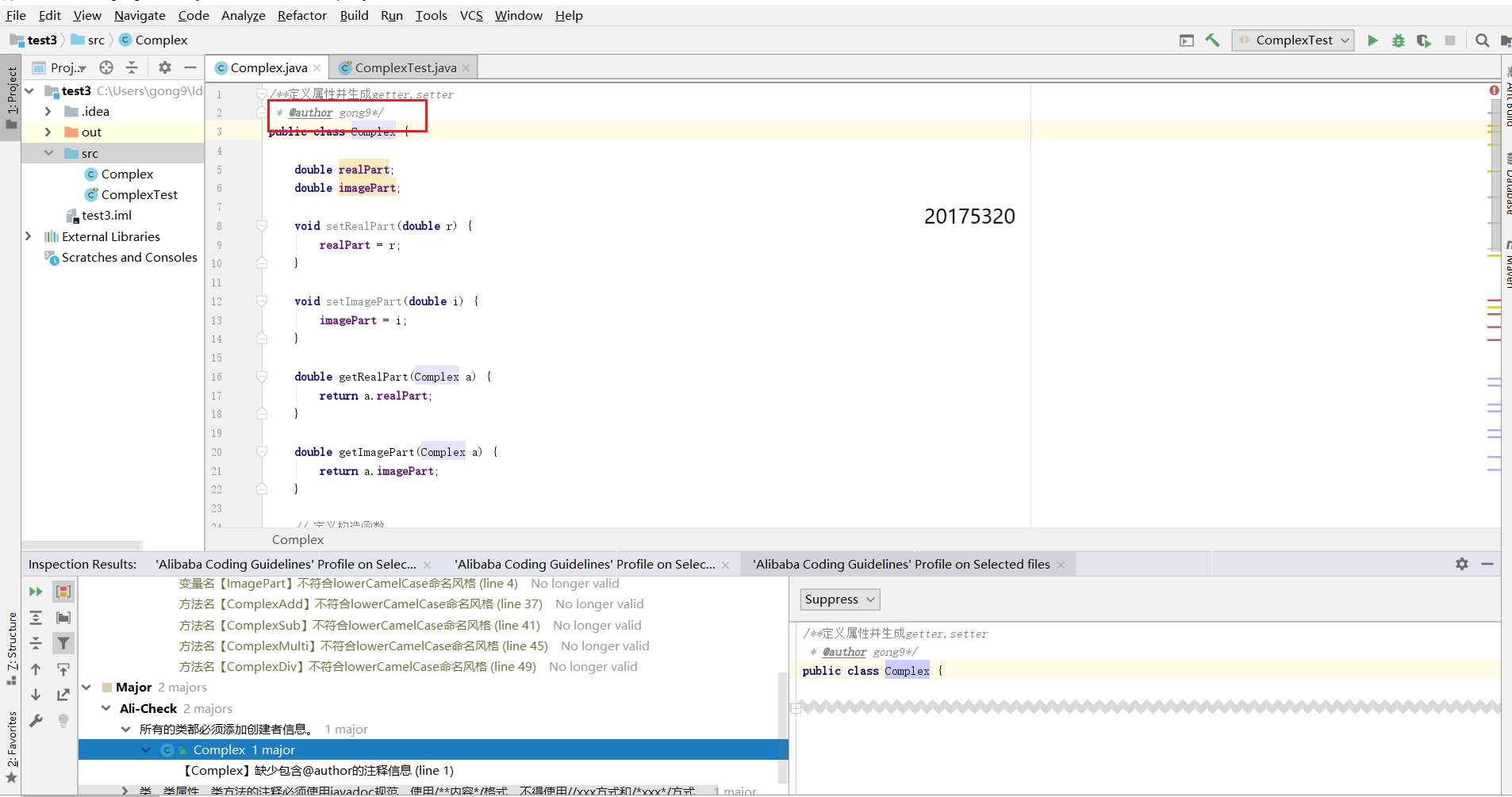Open the File menu
The height and width of the screenshot is (797, 1512).
coord(16,15)
